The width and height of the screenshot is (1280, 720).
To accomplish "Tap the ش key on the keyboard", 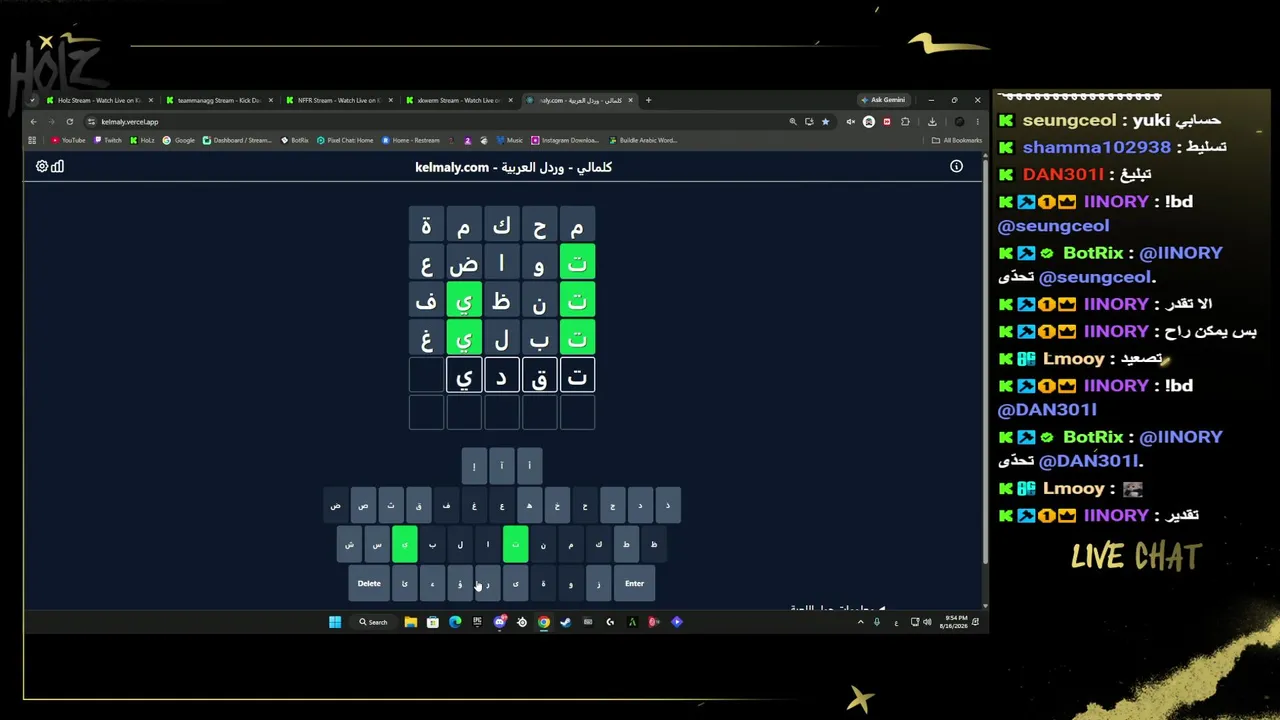I will [x=349, y=545].
